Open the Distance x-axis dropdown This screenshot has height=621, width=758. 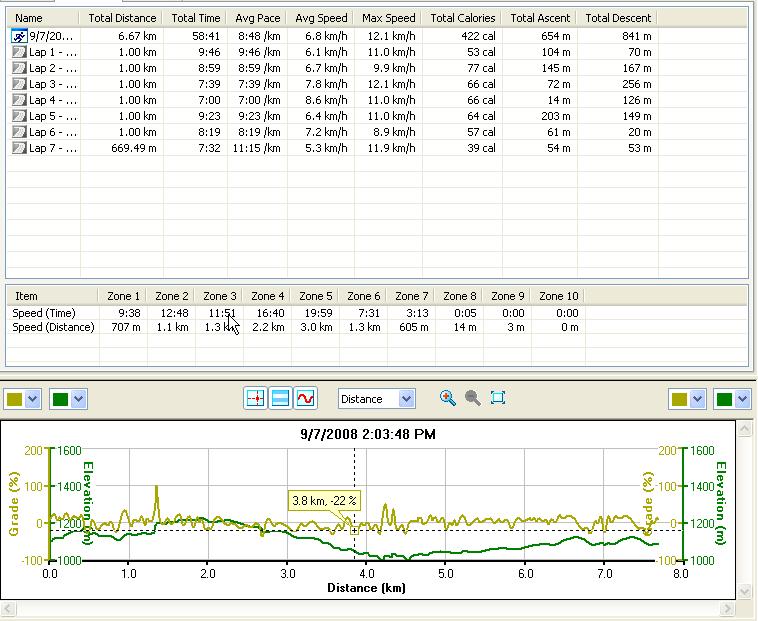(x=407, y=399)
